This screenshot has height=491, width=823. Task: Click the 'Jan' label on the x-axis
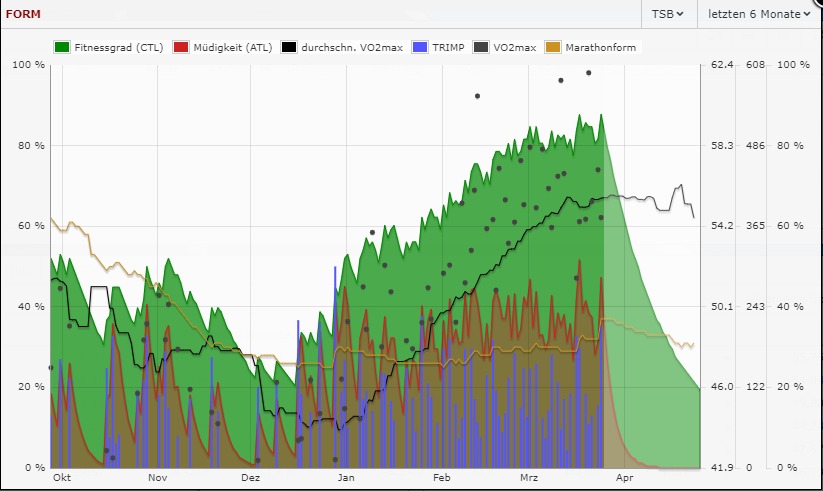point(345,478)
